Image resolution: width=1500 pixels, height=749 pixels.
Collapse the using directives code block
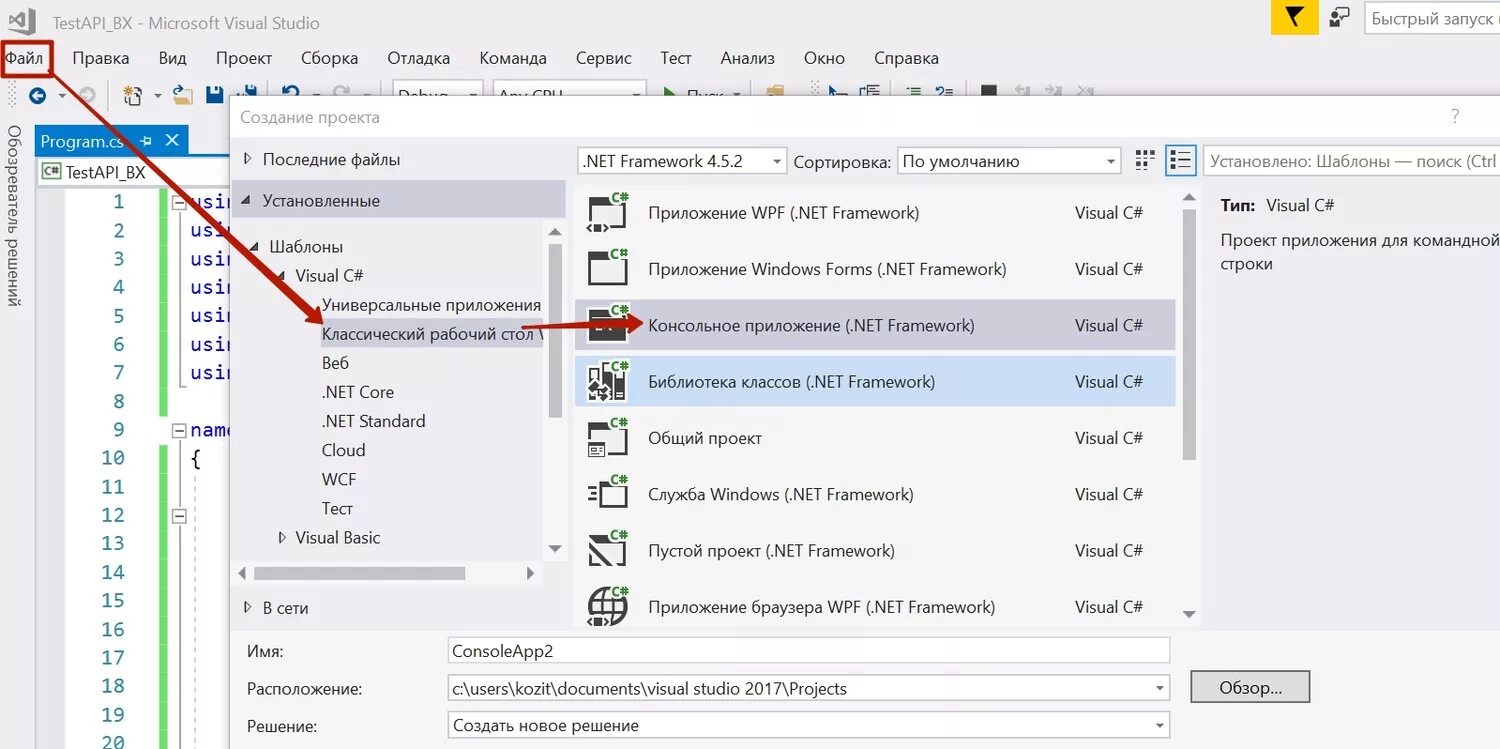coord(179,203)
